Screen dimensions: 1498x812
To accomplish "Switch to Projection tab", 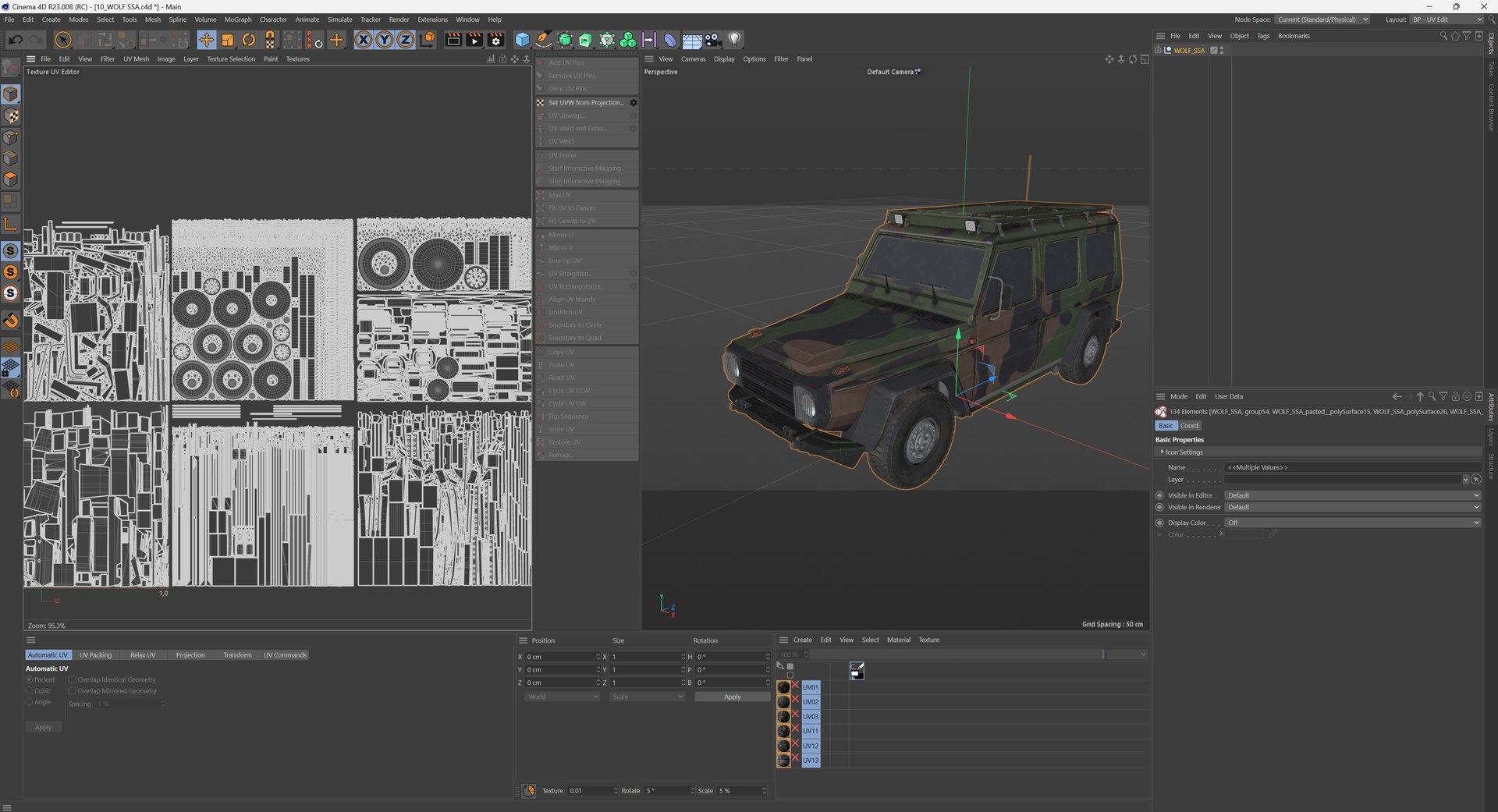I will [190, 655].
